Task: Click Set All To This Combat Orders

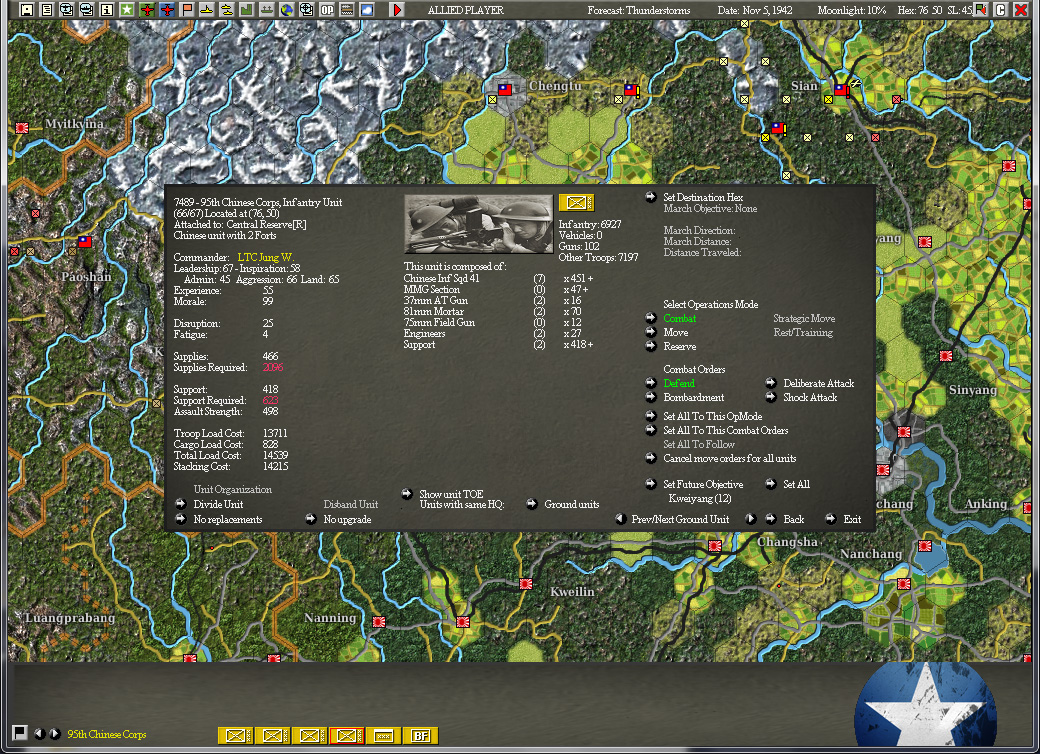Action: 726,430
